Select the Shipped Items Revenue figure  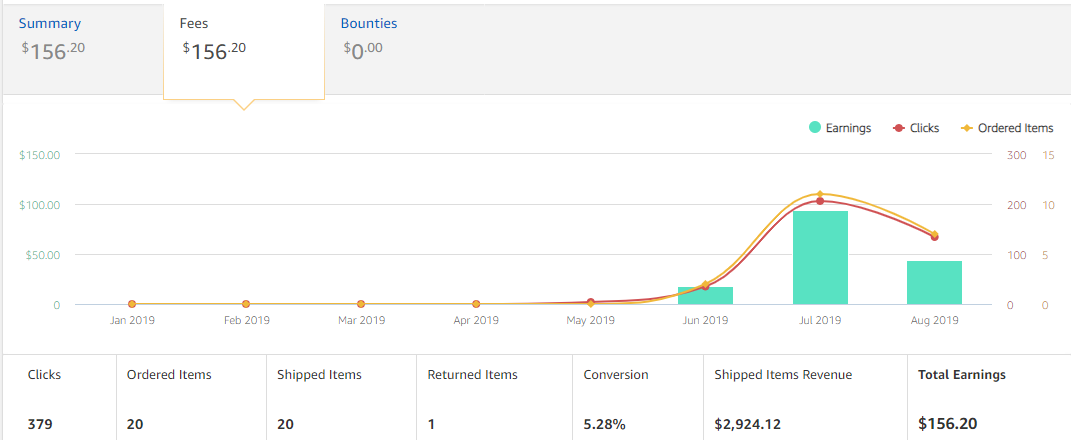[748, 424]
